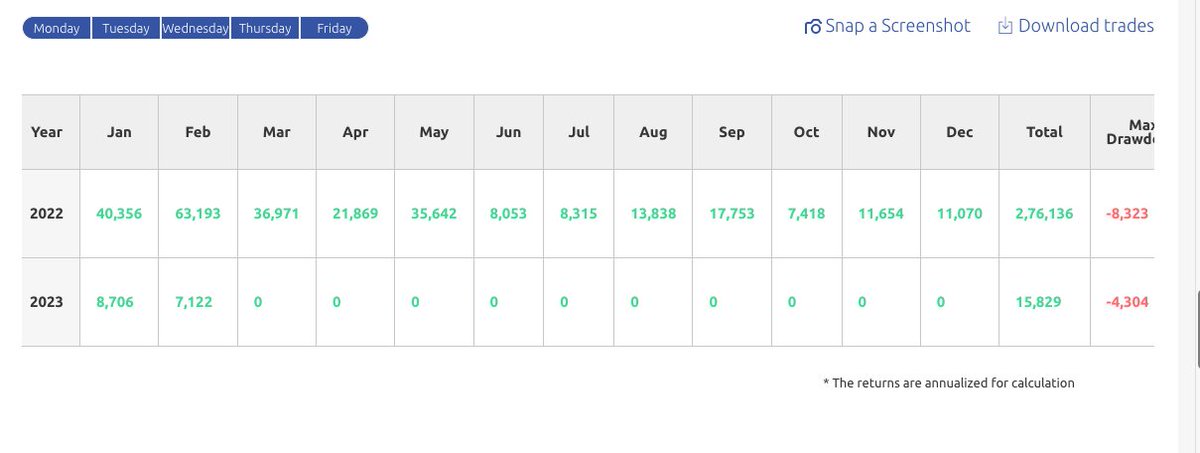Click the 15,829 total for 2023
Viewport: 1200px width, 453px height.
[1037, 302]
